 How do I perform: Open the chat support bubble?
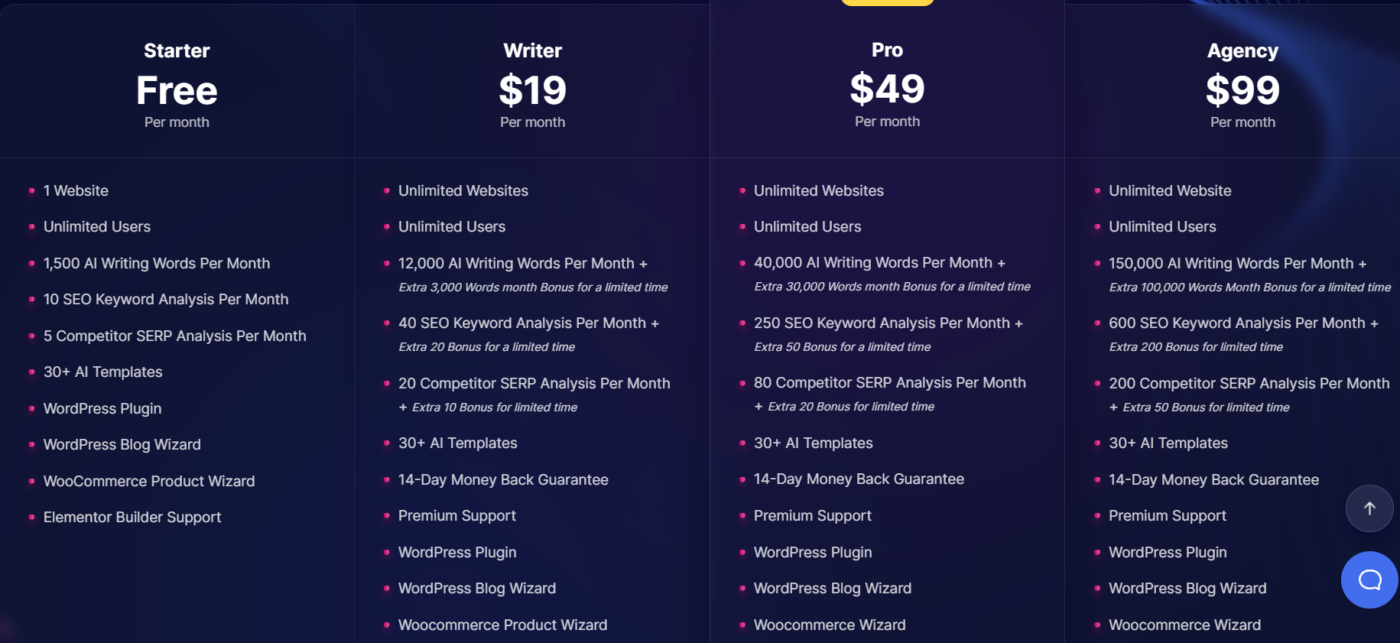pos(1369,580)
